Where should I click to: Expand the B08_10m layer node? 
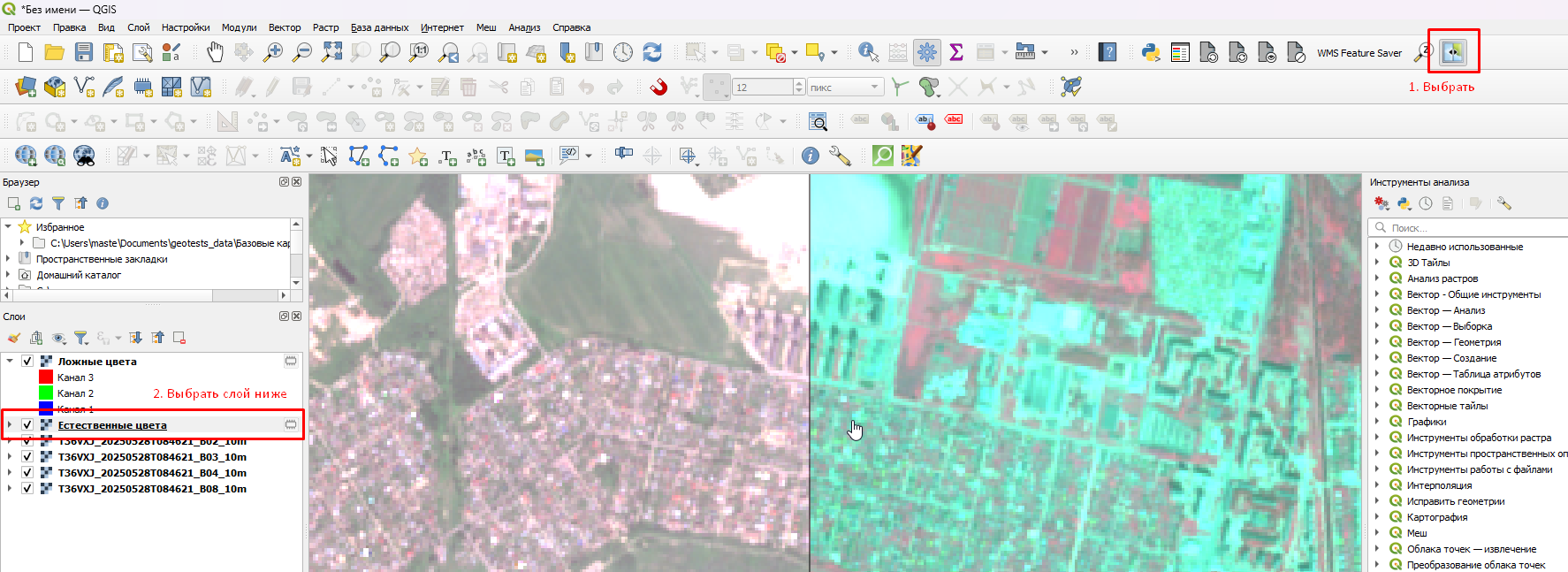10,489
